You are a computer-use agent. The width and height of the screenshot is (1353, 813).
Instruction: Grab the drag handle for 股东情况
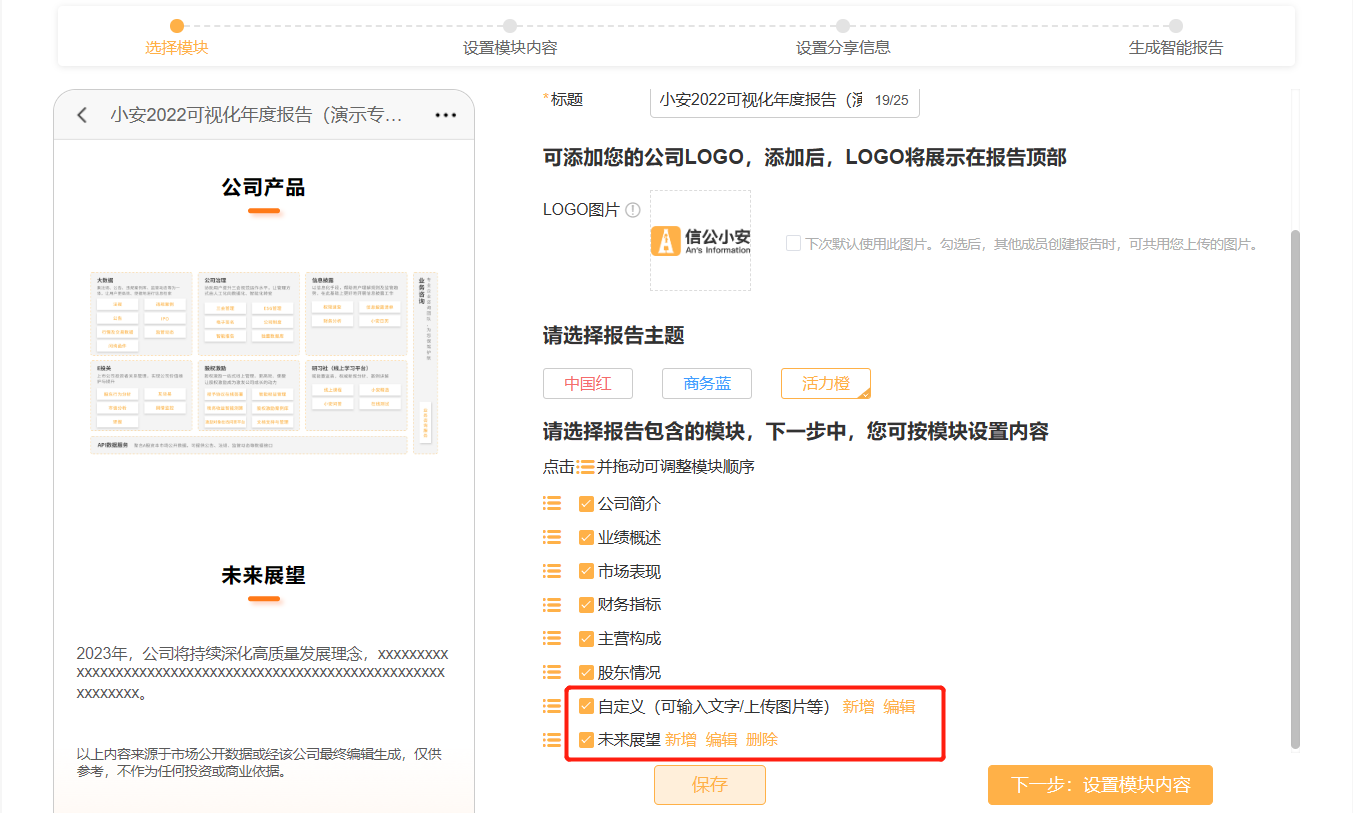pos(552,672)
